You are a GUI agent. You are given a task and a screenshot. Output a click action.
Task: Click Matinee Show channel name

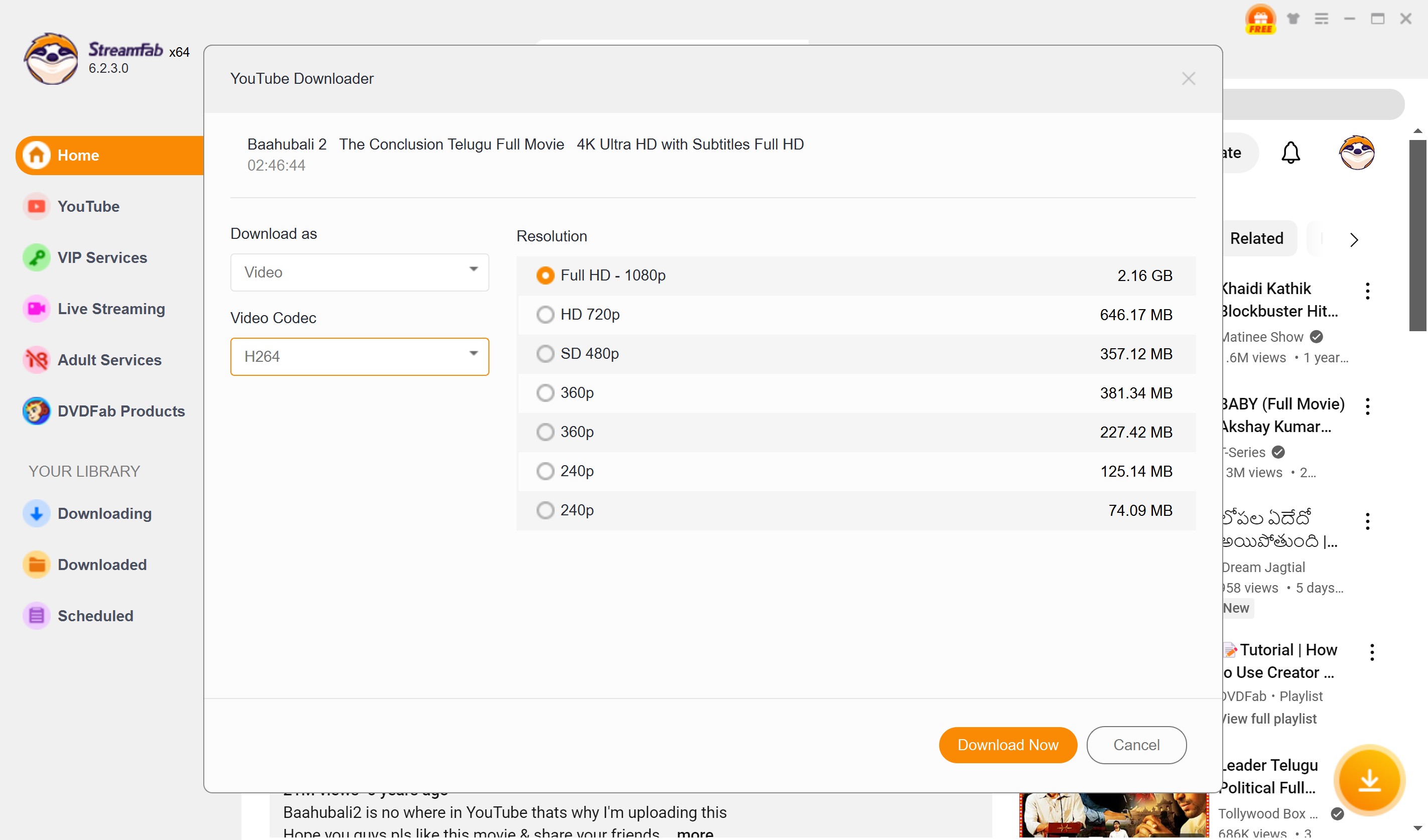tap(1262, 337)
